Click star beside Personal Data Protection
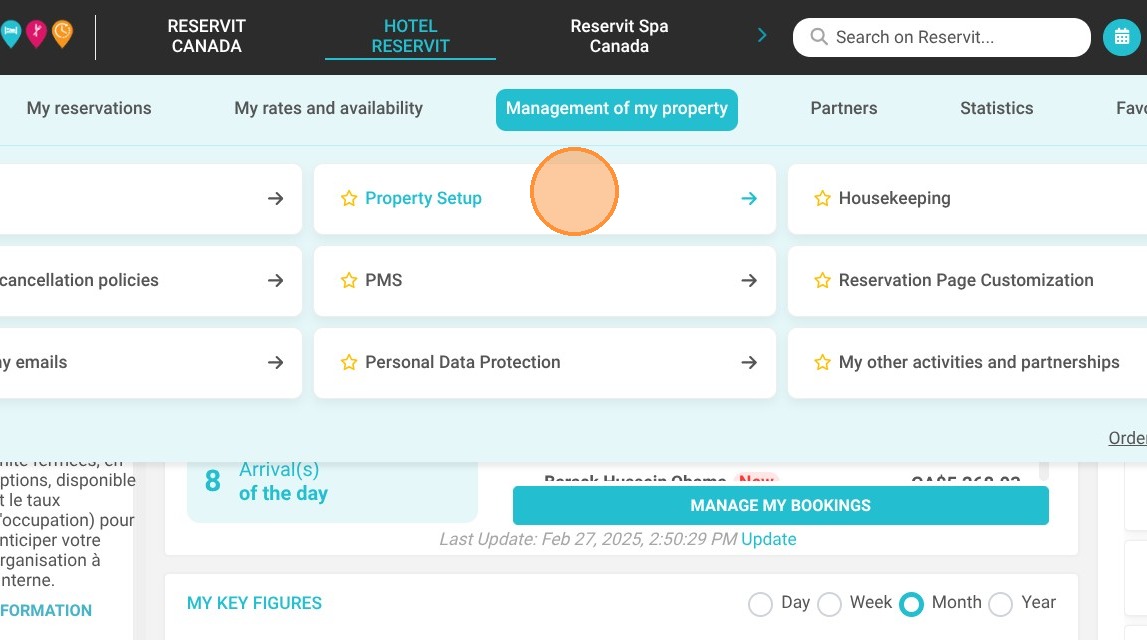The height and width of the screenshot is (640, 1147). 349,362
